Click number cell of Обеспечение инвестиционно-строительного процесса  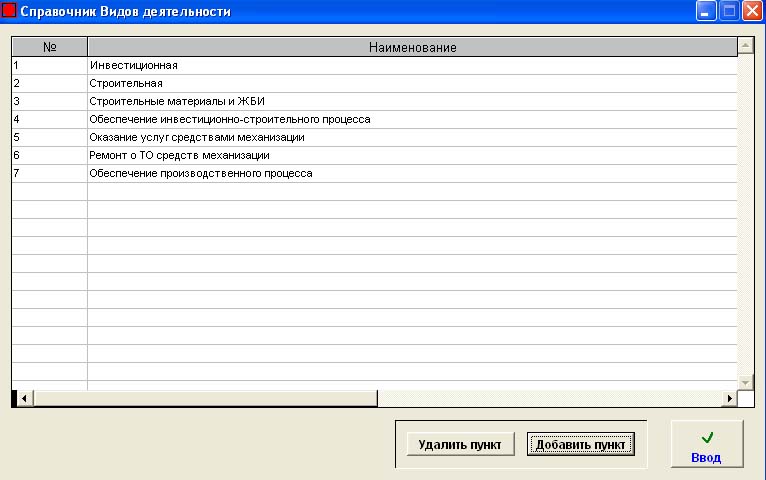click(49, 120)
